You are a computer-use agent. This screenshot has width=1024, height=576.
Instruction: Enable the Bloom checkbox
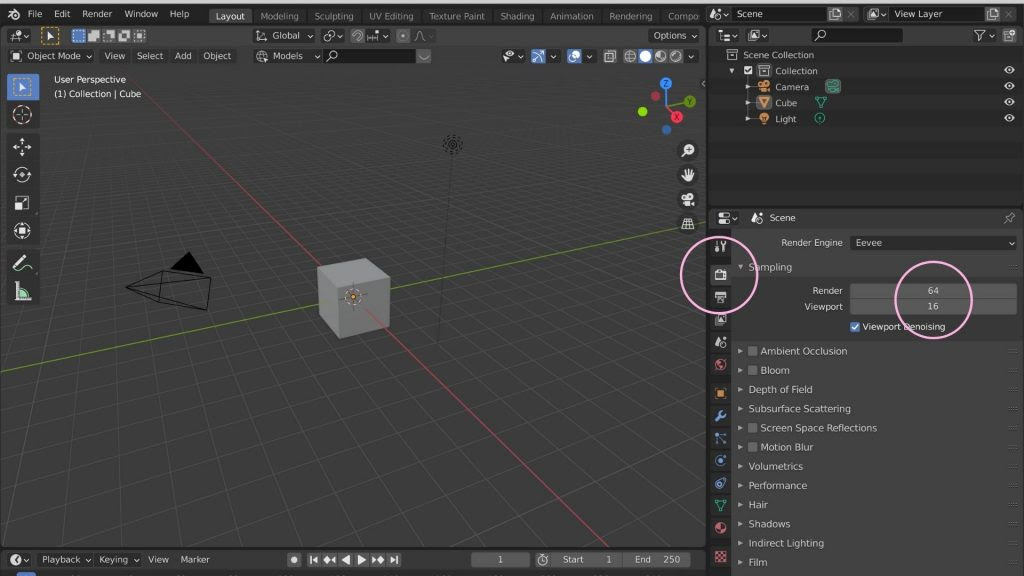click(752, 370)
